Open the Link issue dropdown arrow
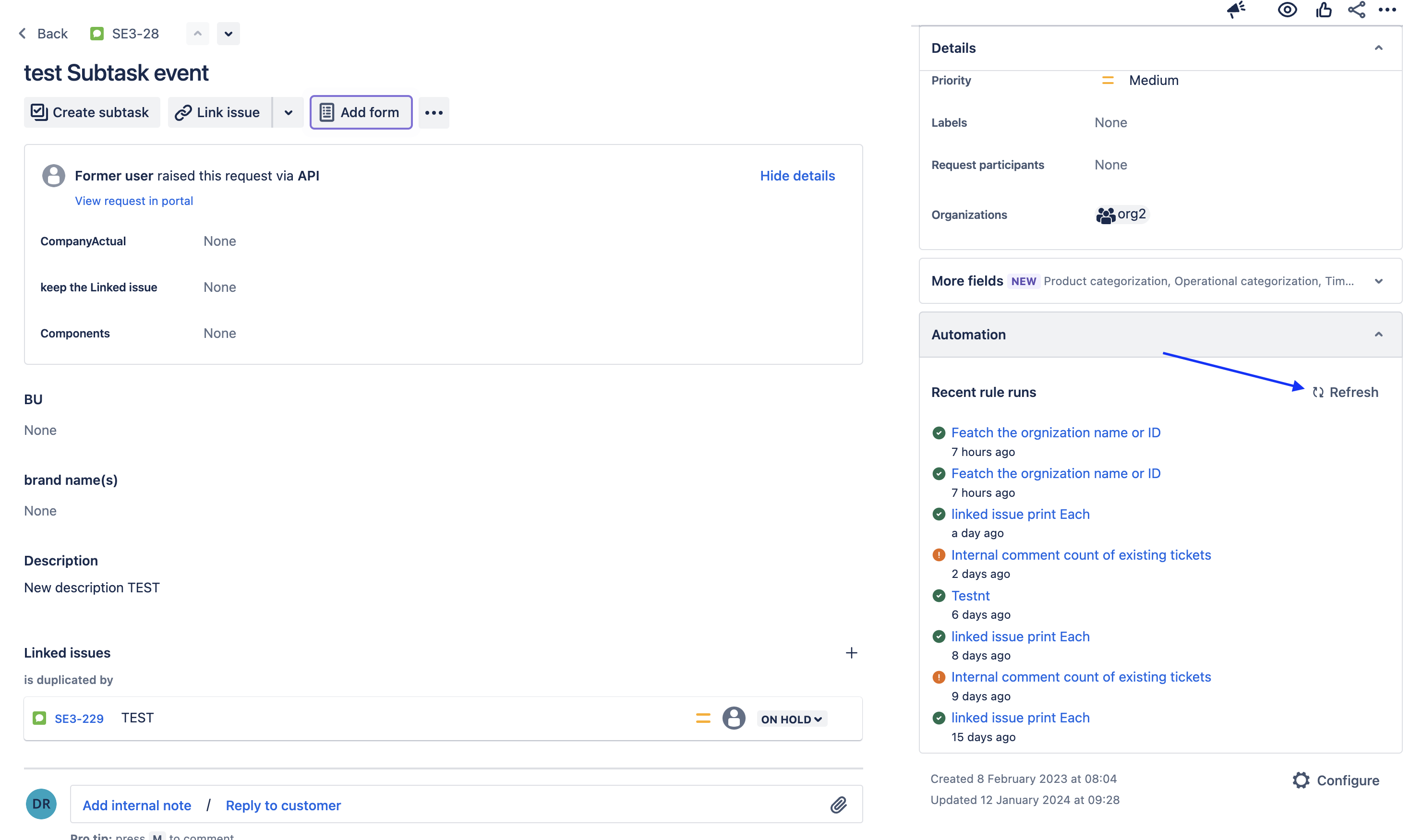The width and height of the screenshot is (1422, 840). point(288,113)
